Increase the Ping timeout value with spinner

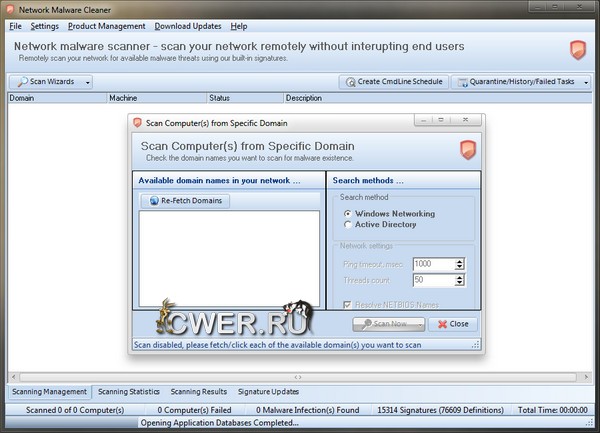459,260
